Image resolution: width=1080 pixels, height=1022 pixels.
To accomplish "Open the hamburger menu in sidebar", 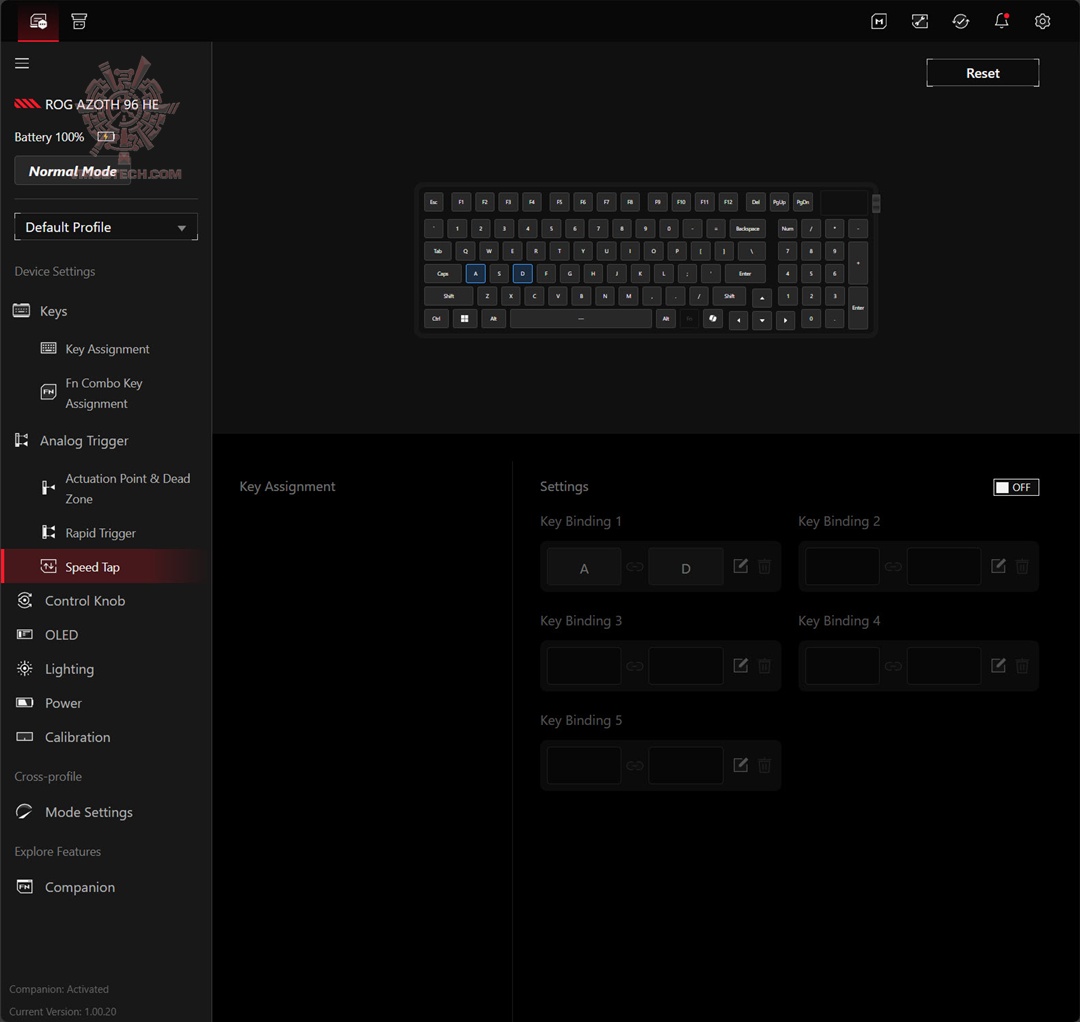I will coord(22,63).
